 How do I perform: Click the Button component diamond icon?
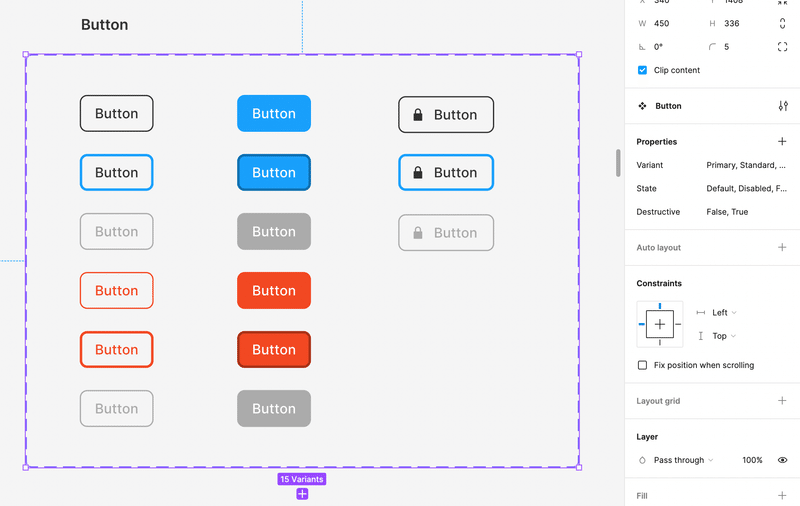point(642,106)
